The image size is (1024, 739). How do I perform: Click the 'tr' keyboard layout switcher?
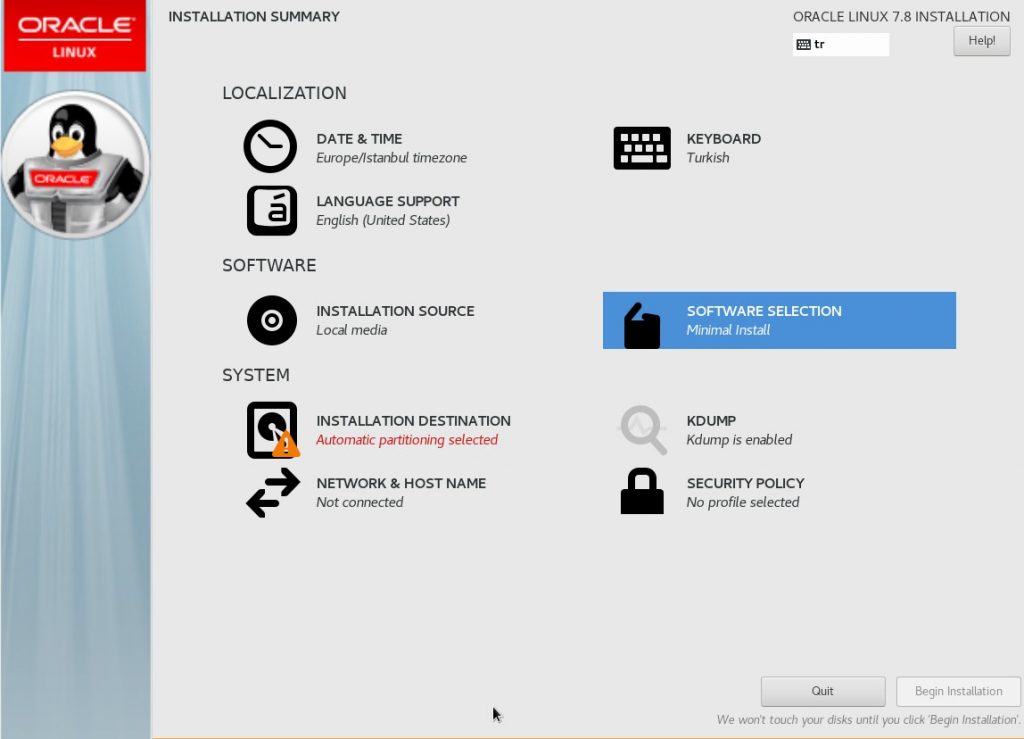pyautogui.click(x=841, y=44)
